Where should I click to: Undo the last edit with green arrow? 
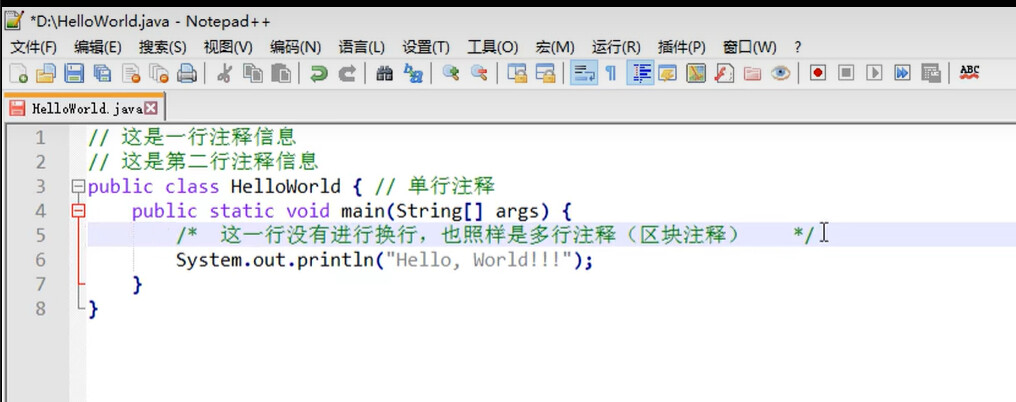pos(318,73)
